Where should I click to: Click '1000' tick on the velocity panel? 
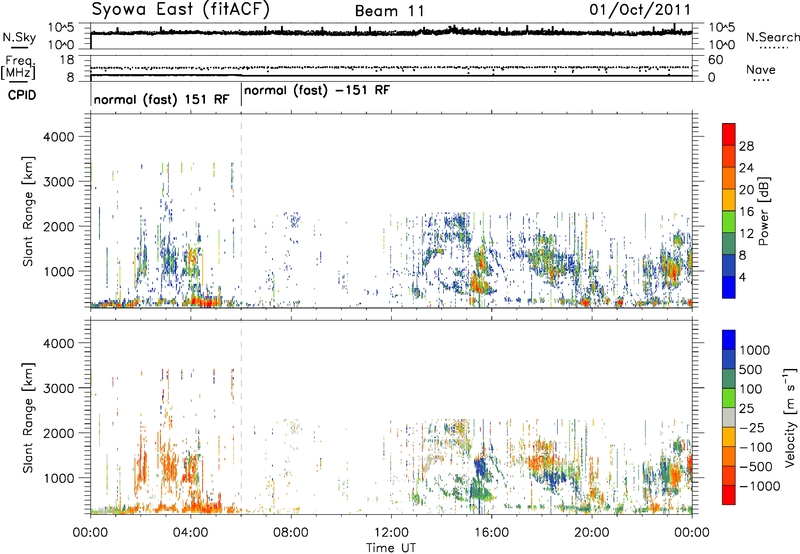pos(58,478)
